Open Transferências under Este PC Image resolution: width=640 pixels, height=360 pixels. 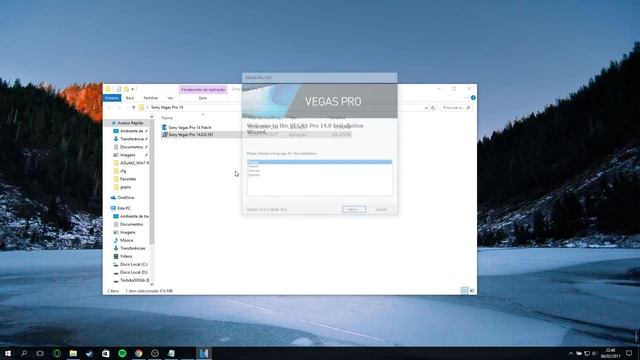point(132,248)
